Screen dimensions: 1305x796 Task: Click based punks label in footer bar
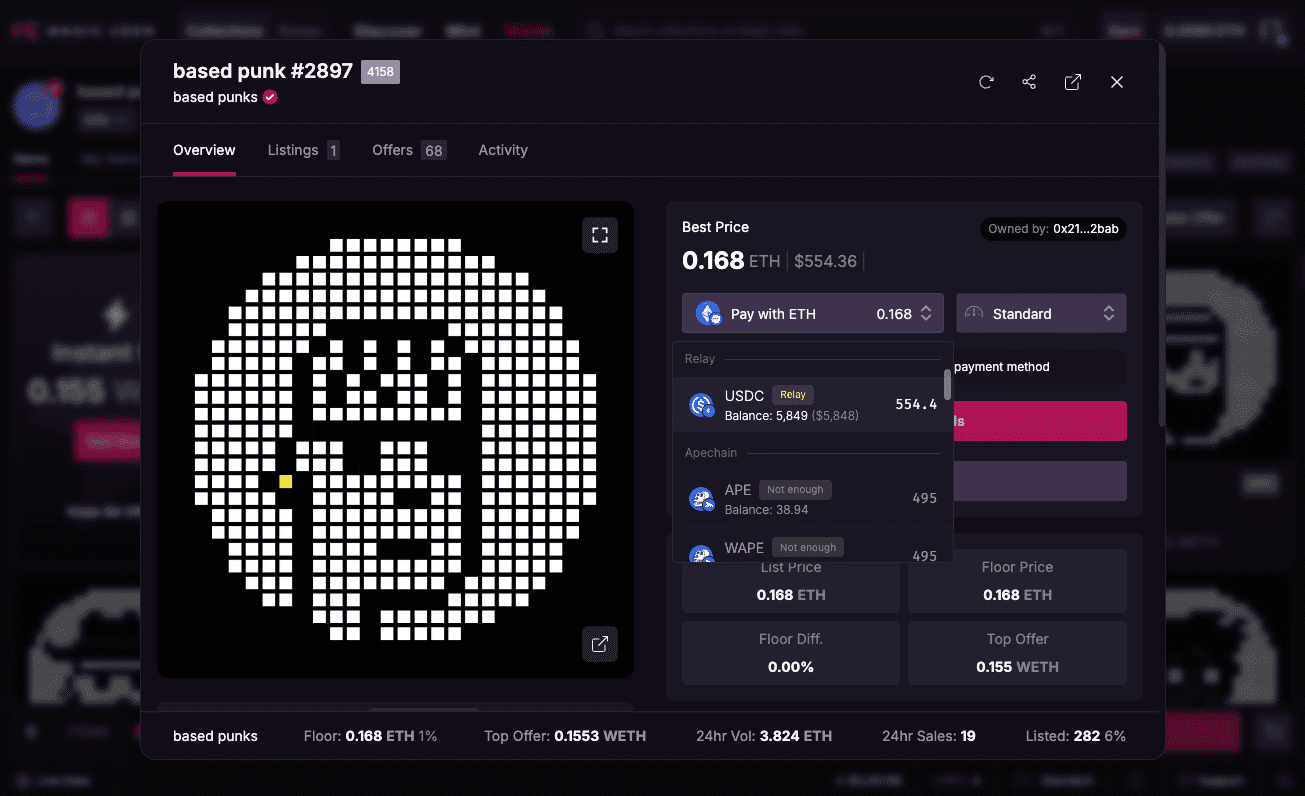click(215, 736)
